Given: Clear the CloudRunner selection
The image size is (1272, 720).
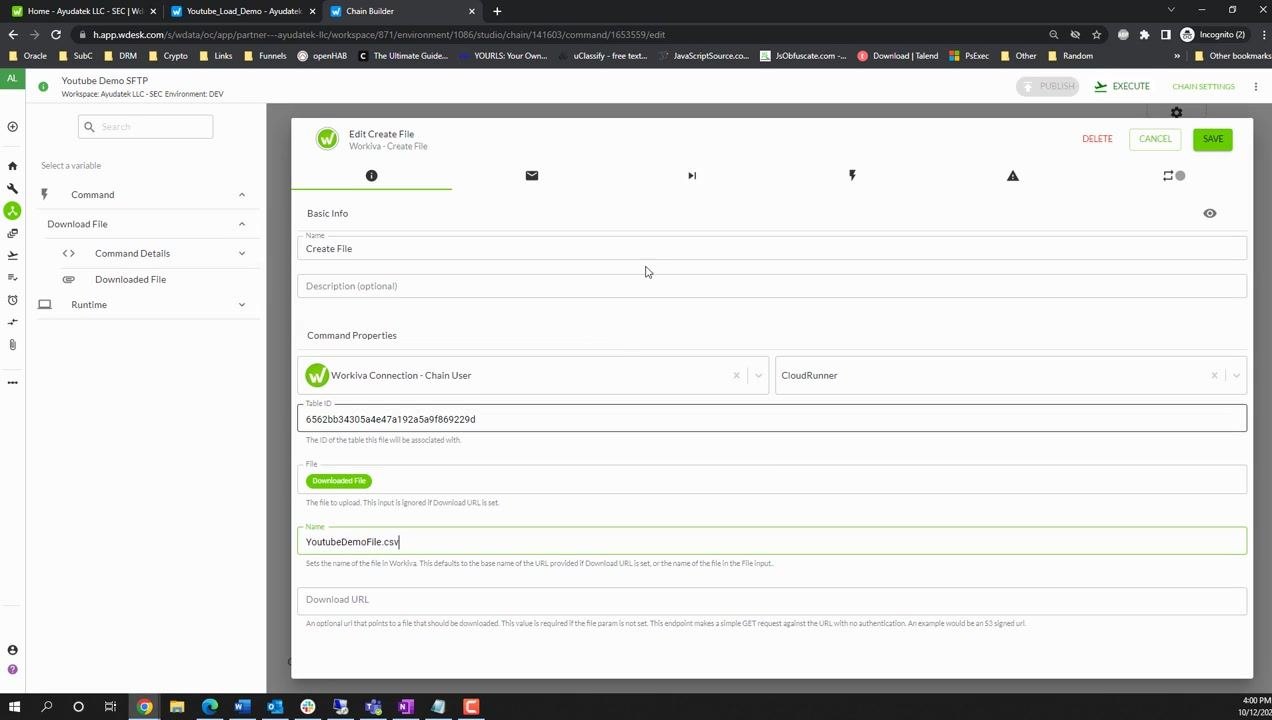Looking at the screenshot, I should (x=1214, y=376).
